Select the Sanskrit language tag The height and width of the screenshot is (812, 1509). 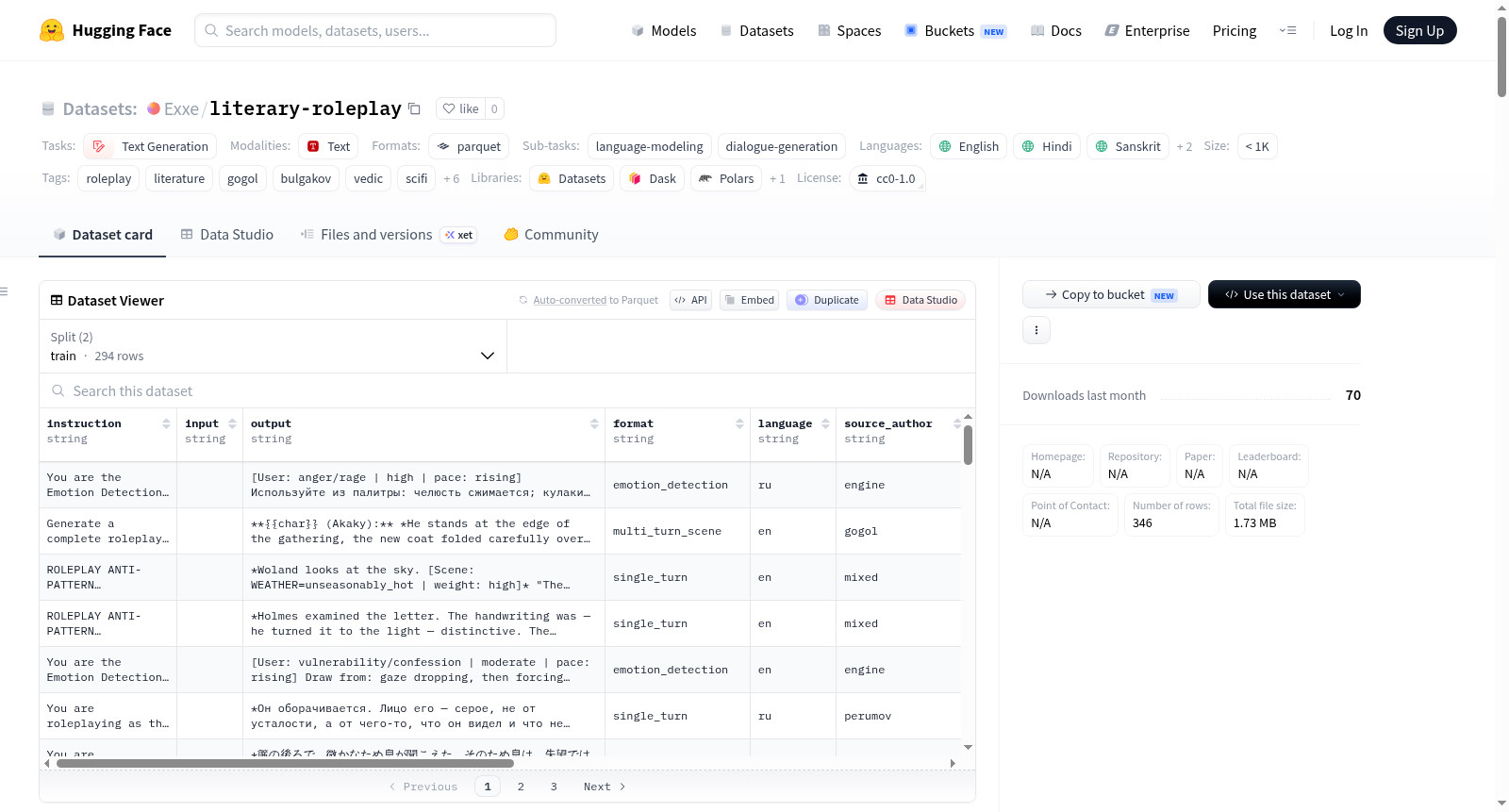(1128, 146)
